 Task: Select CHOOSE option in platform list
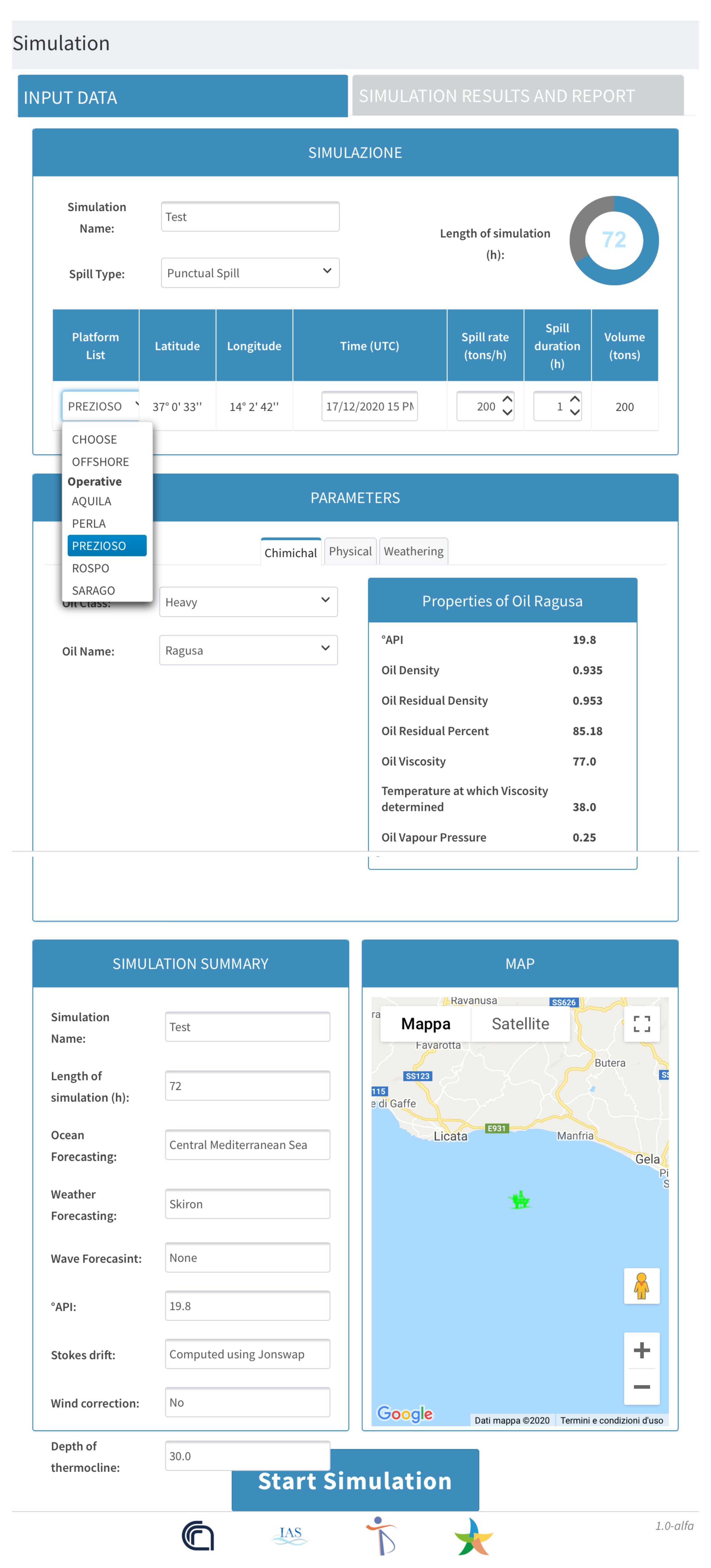click(106, 439)
